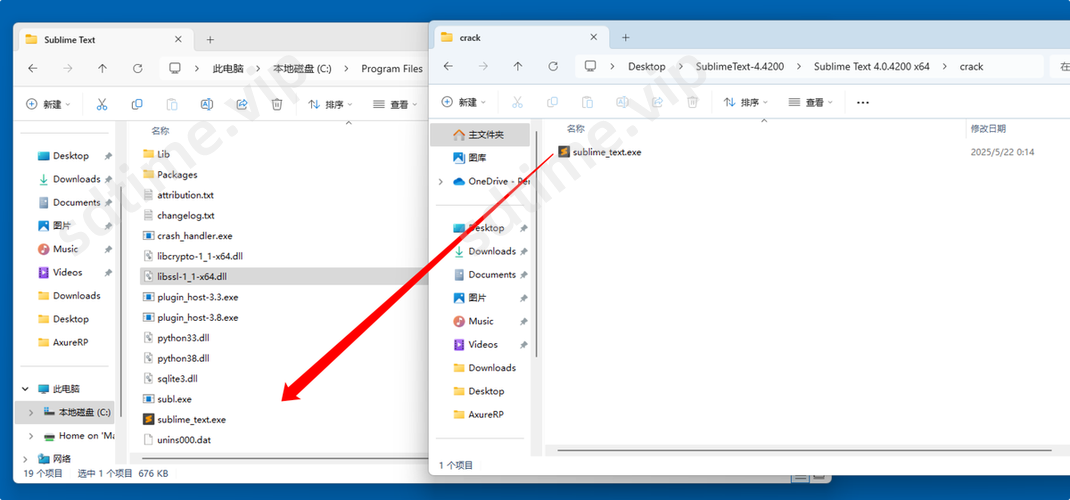Open 查看 view dropdown in Sublime Text window
Image resolution: width=1070 pixels, height=500 pixels.
point(395,104)
